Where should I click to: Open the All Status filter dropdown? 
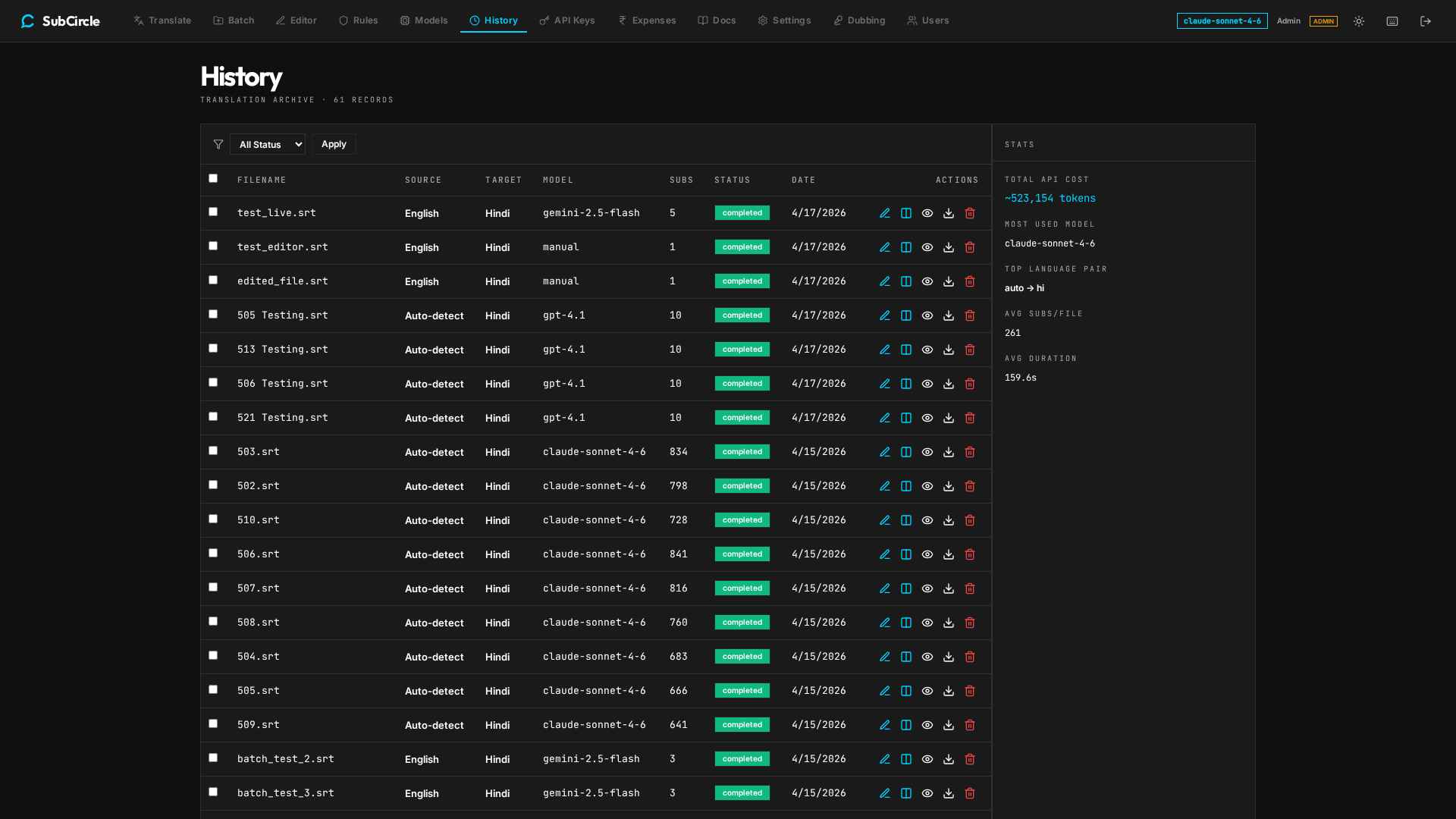268,144
